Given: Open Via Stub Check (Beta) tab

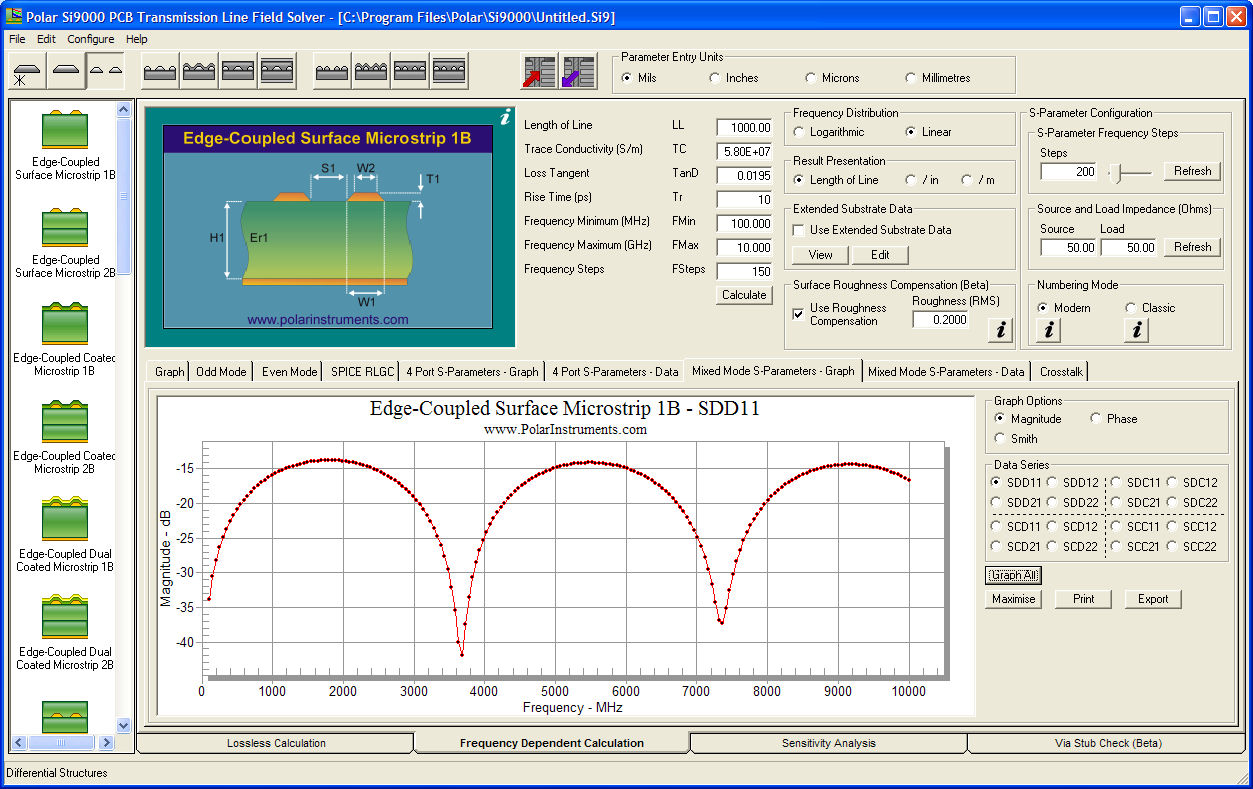Looking at the screenshot, I should 1108,743.
